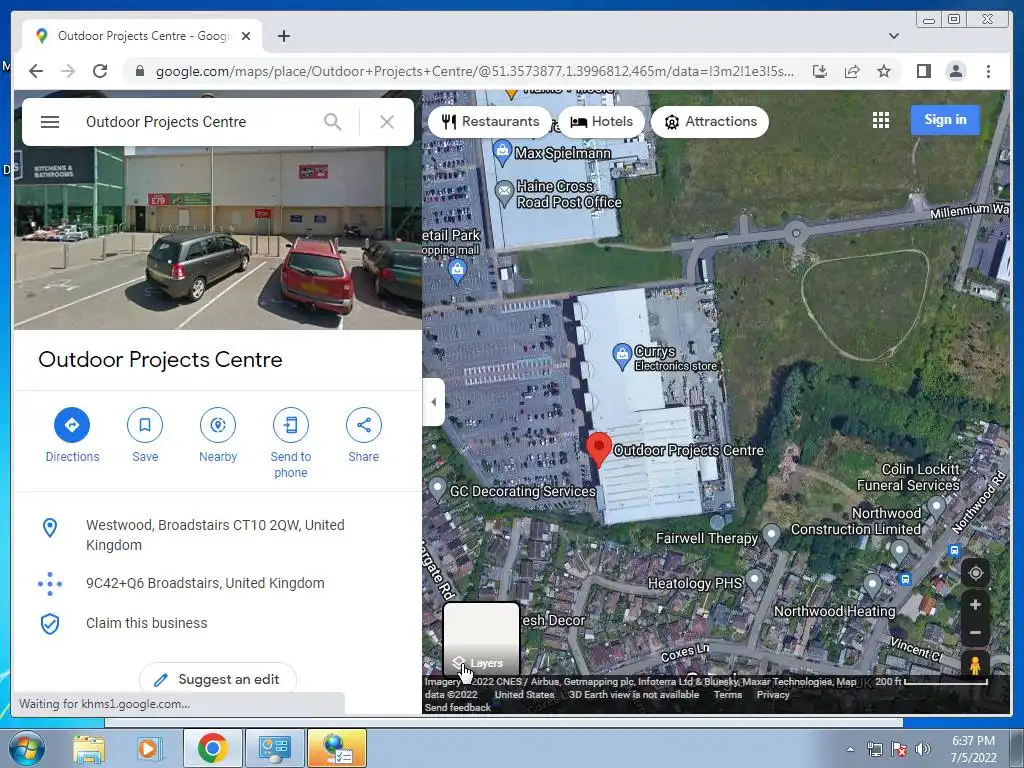This screenshot has height=768, width=1024.
Task: Click the Suggest an edit button
Action: pyautogui.click(x=217, y=679)
